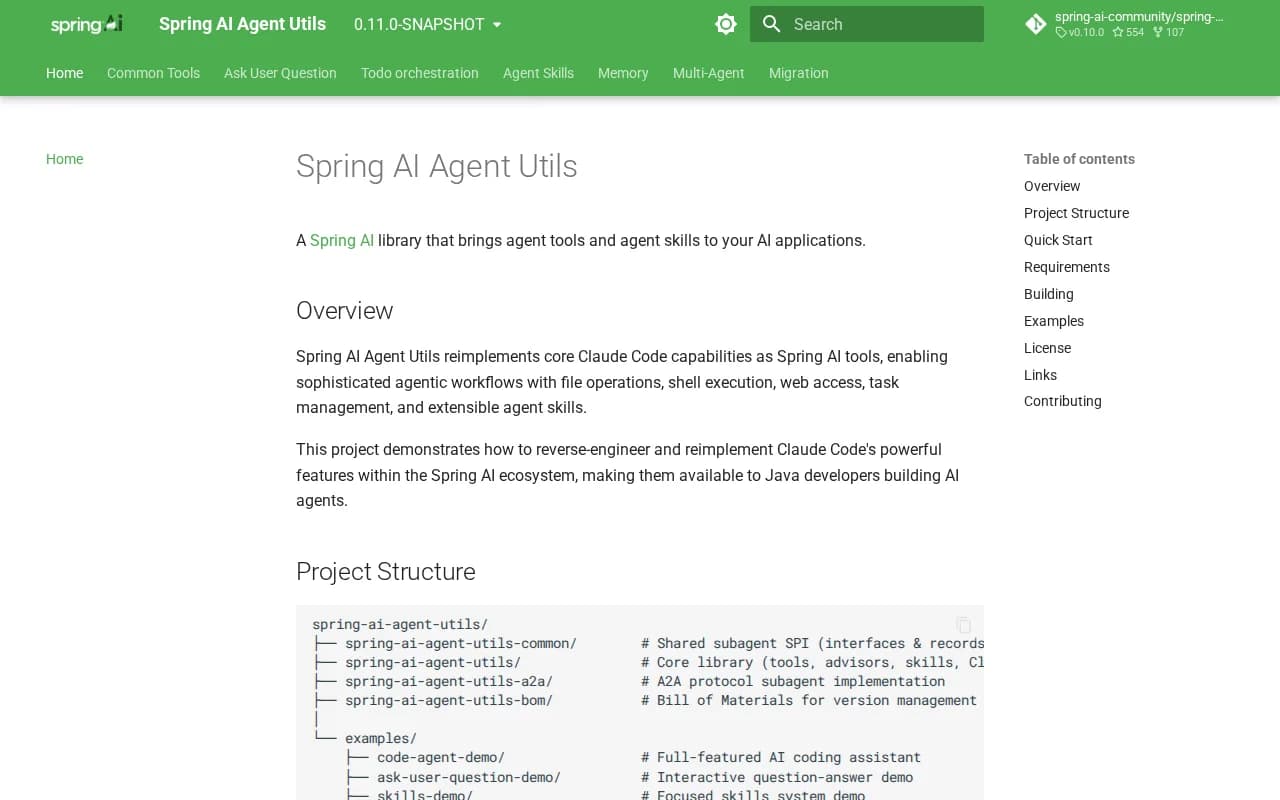Select the Agent Skills tab
The height and width of the screenshot is (800, 1280).
click(538, 73)
